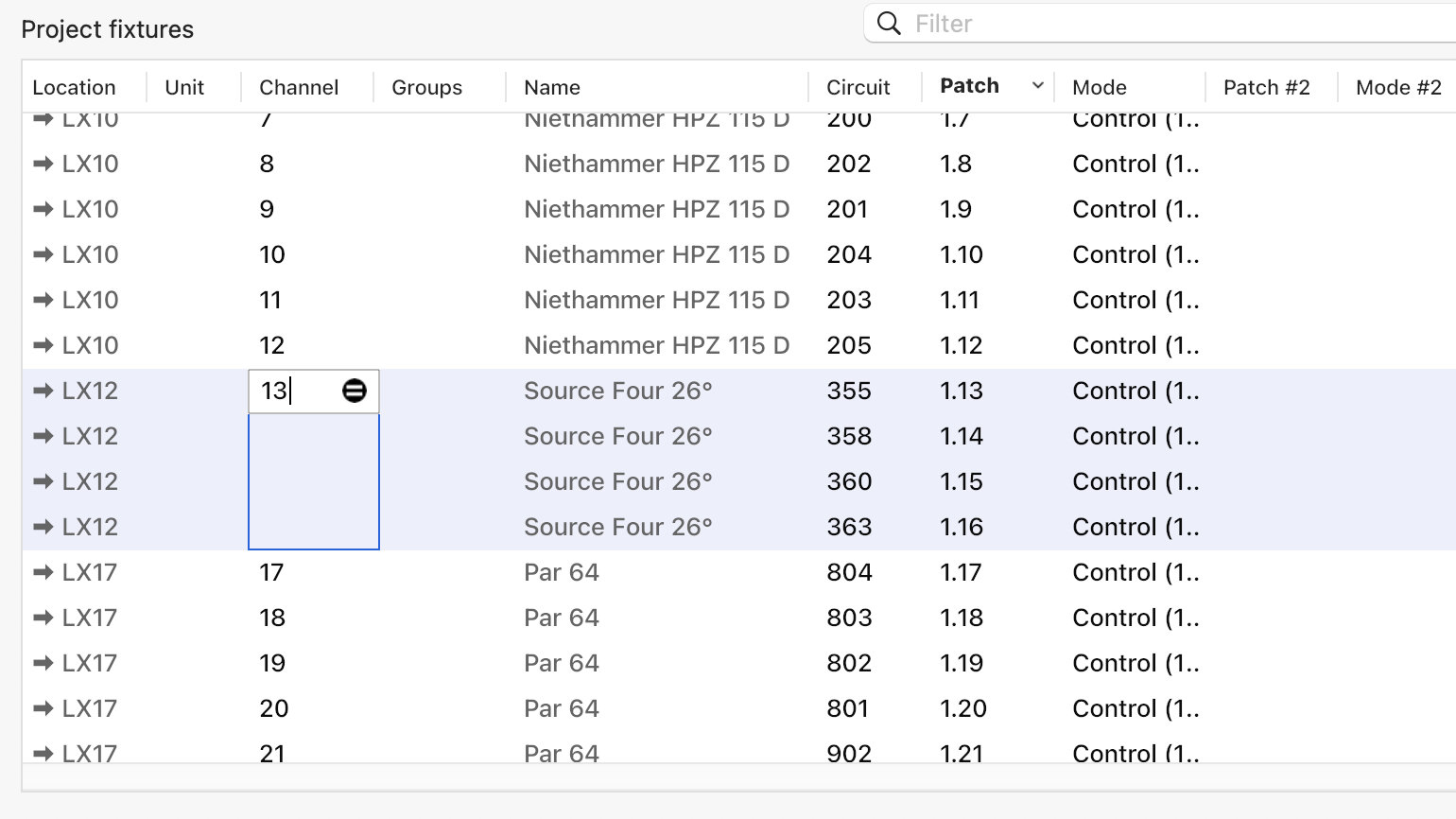The image size is (1456, 819).
Task: Select the empty channel cell for circuit 358
Action: click(x=313, y=436)
